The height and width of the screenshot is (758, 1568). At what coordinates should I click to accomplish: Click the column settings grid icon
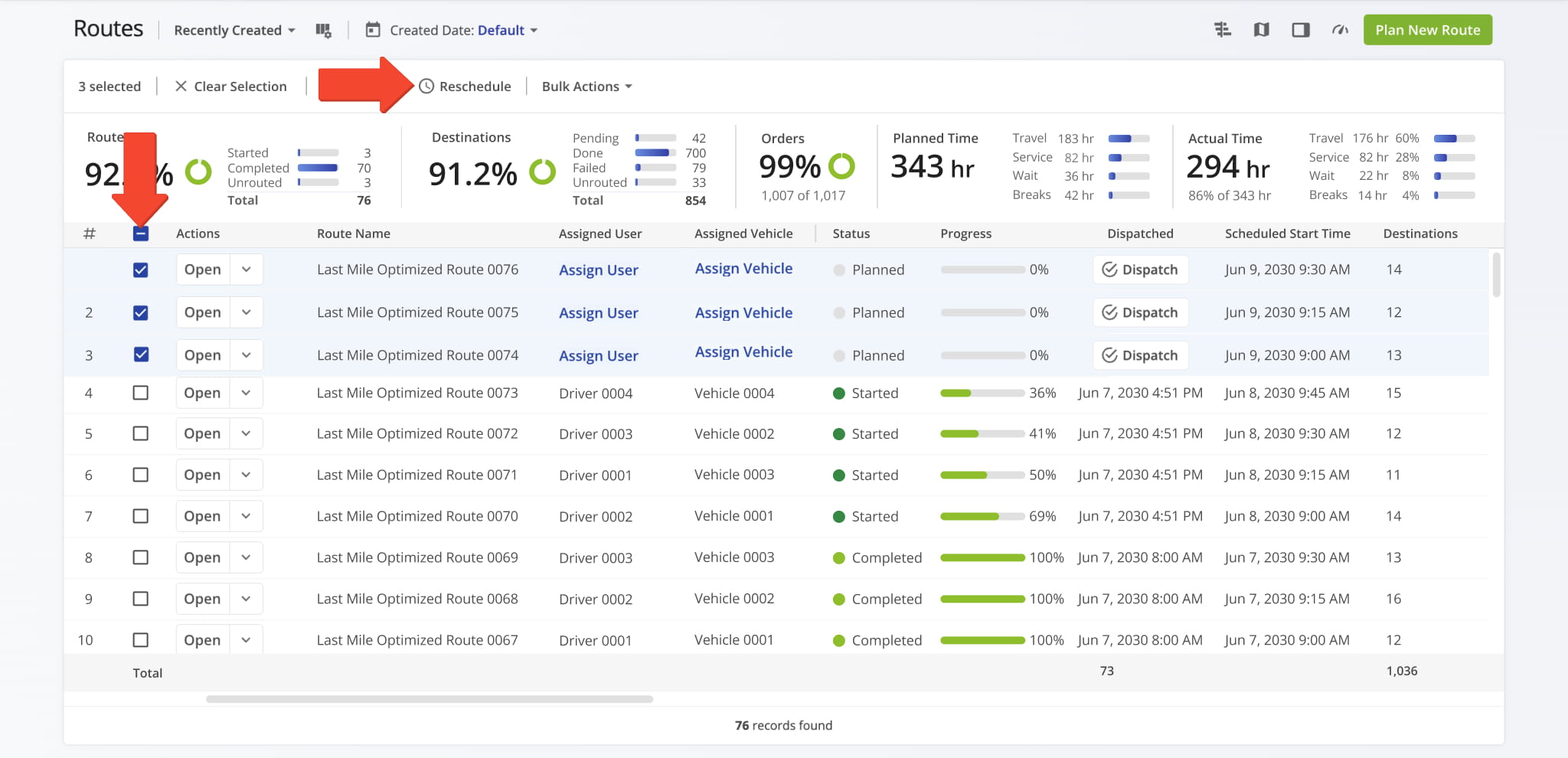(323, 31)
